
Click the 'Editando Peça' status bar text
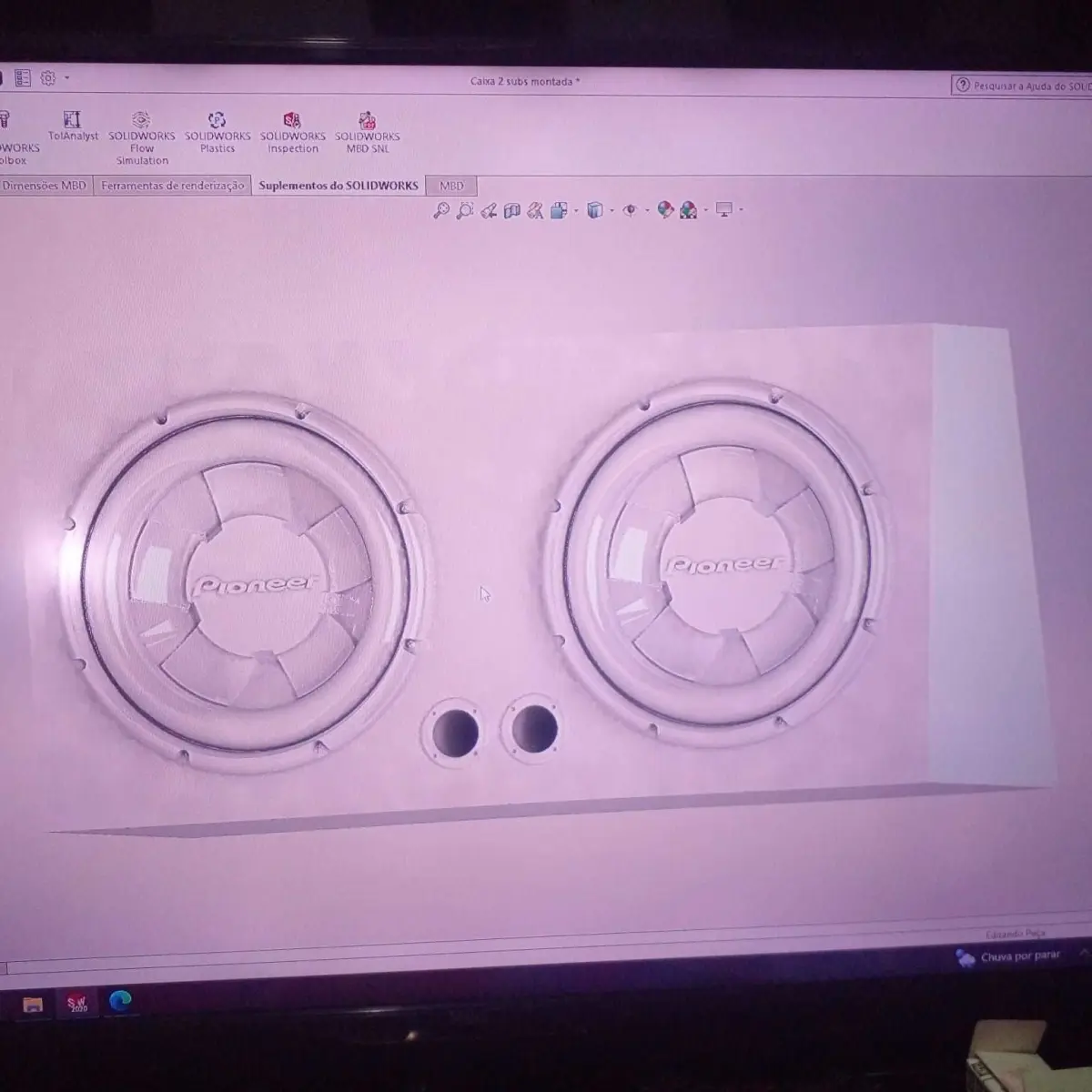click(1016, 934)
